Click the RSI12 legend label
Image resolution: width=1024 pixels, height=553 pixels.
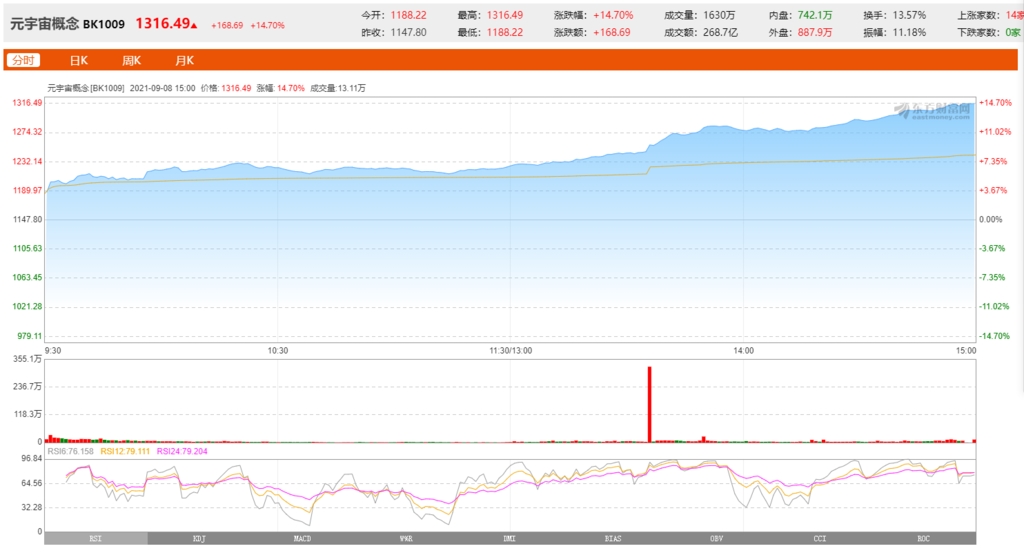126,452
